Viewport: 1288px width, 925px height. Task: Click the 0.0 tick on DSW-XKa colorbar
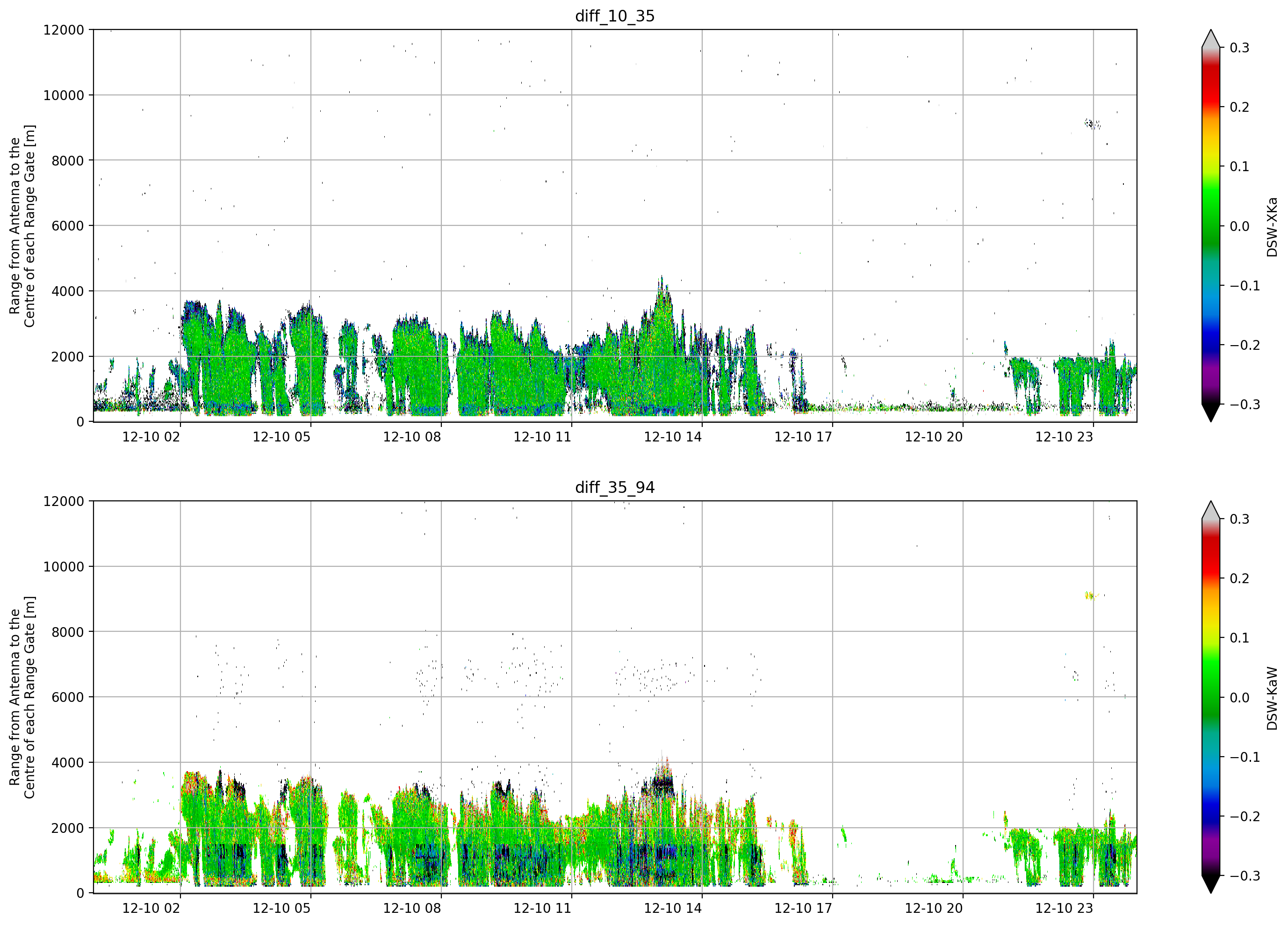click(x=1239, y=226)
